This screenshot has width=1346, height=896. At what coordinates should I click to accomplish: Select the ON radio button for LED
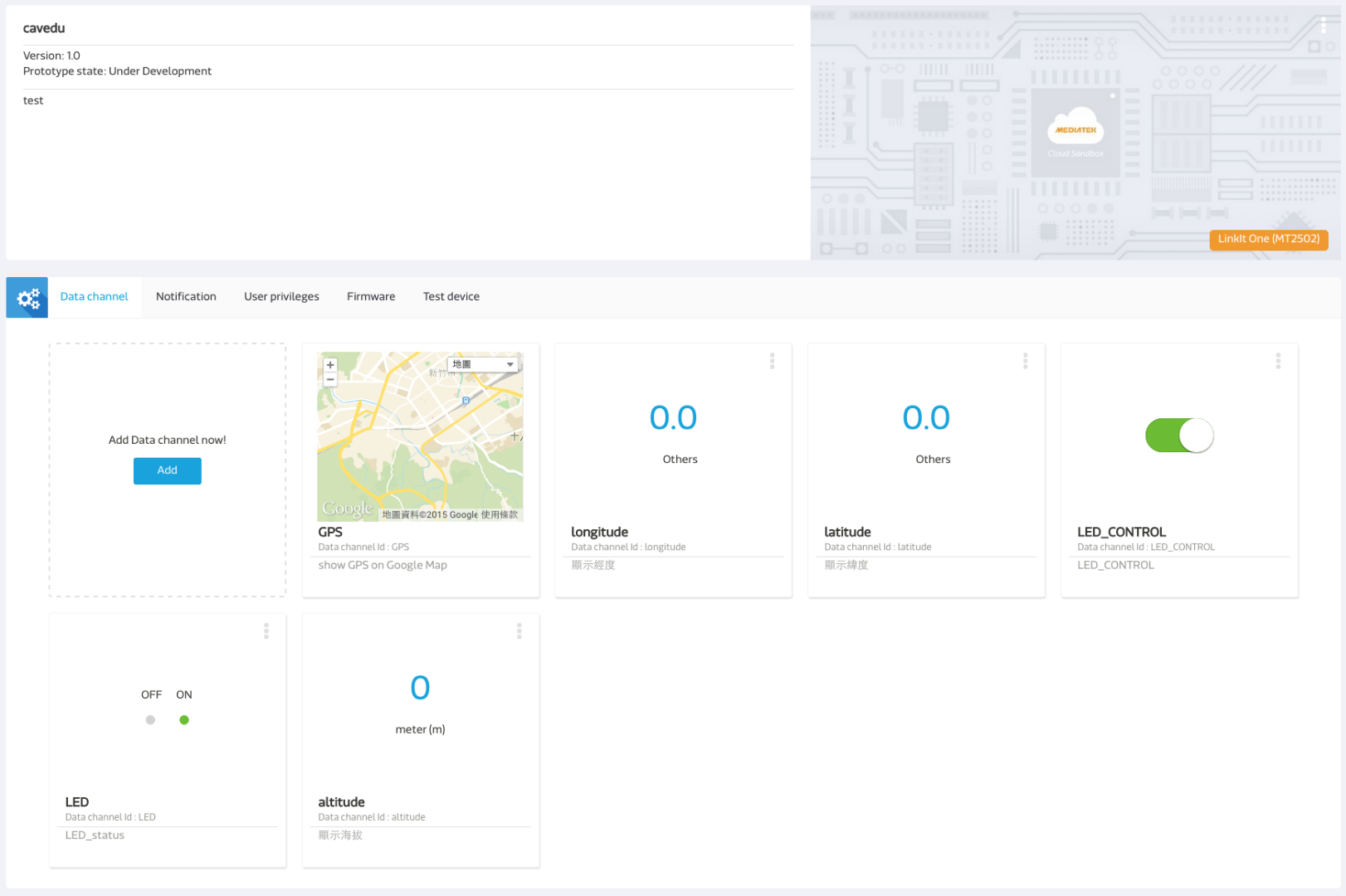point(183,720)
